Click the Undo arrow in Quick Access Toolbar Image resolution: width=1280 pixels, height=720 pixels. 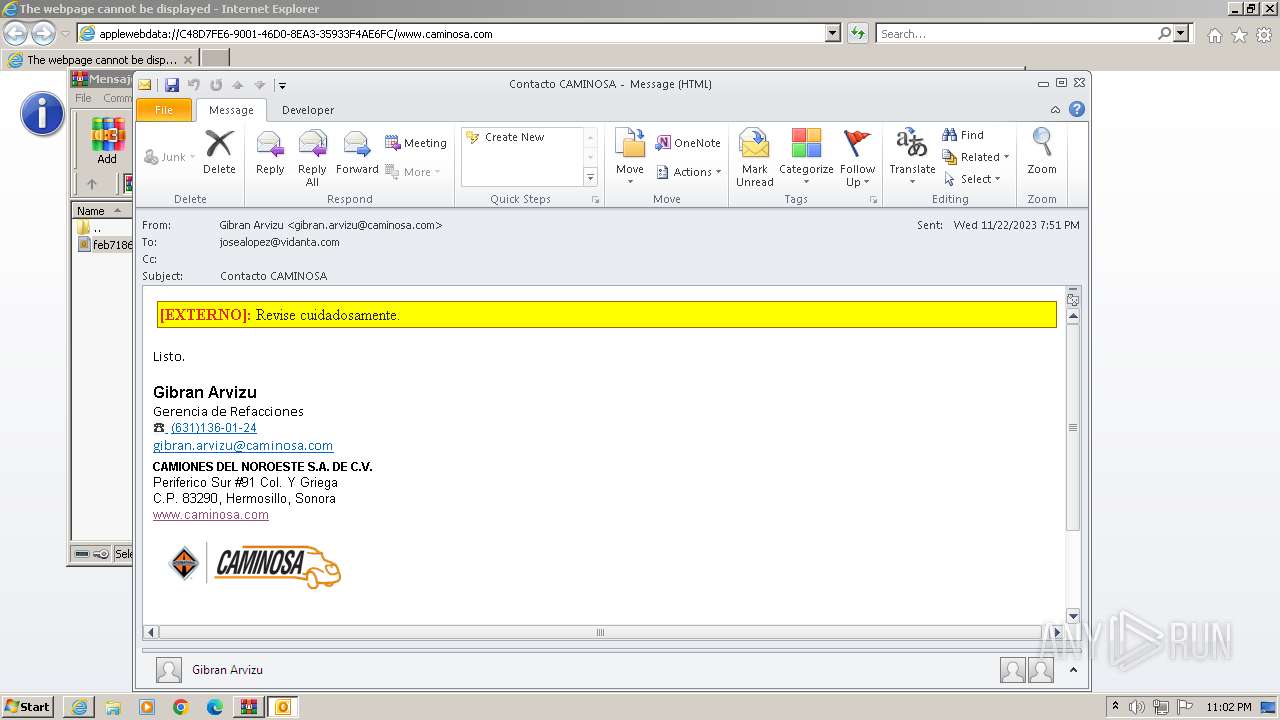194,85
